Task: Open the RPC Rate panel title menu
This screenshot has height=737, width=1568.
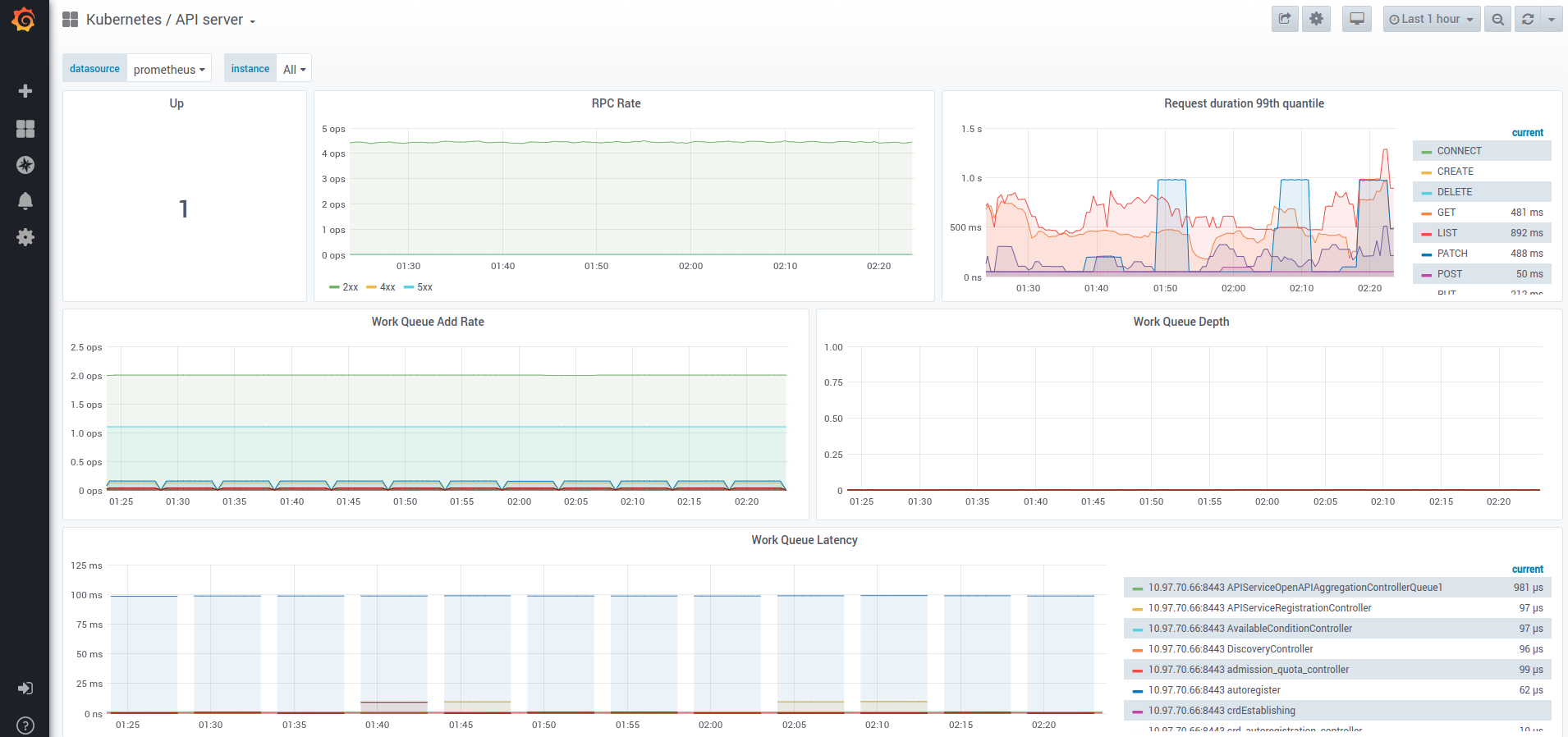Action: coord(616,103)
